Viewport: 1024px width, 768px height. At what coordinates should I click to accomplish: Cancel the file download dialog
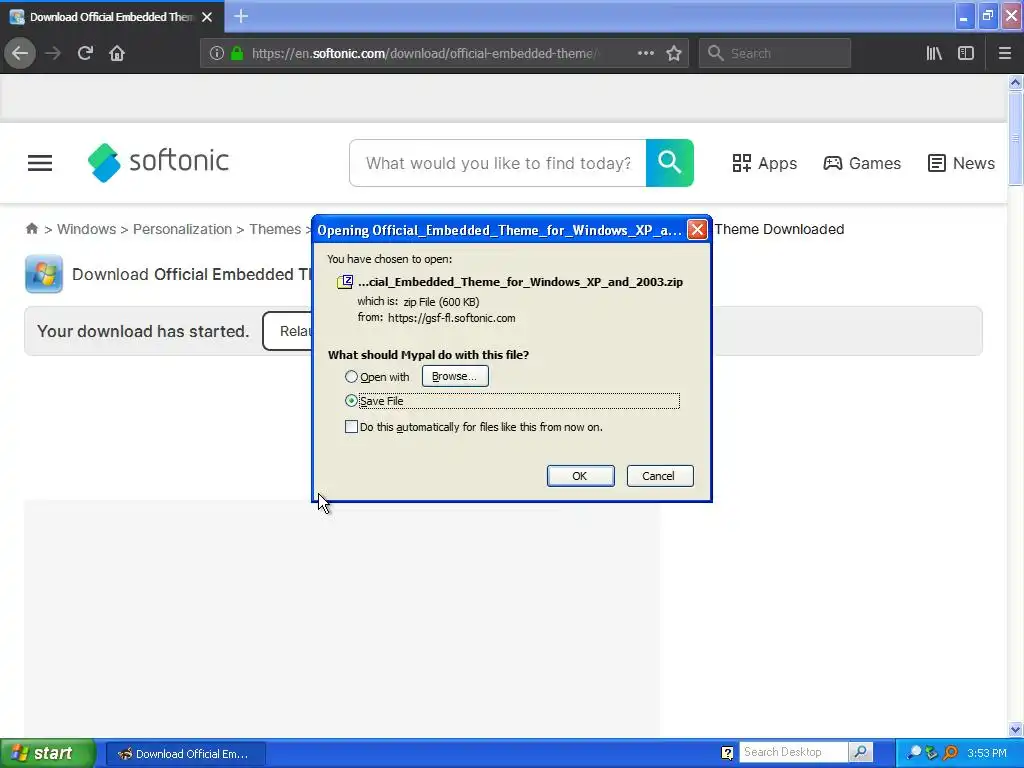[660, 476]
